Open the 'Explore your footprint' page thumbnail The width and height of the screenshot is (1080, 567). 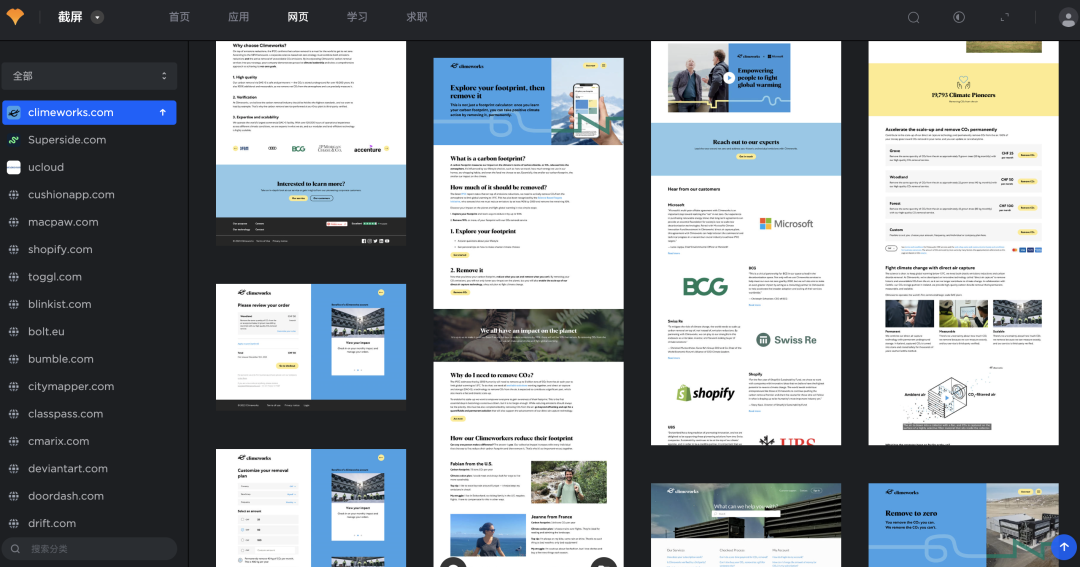[528, 312]
